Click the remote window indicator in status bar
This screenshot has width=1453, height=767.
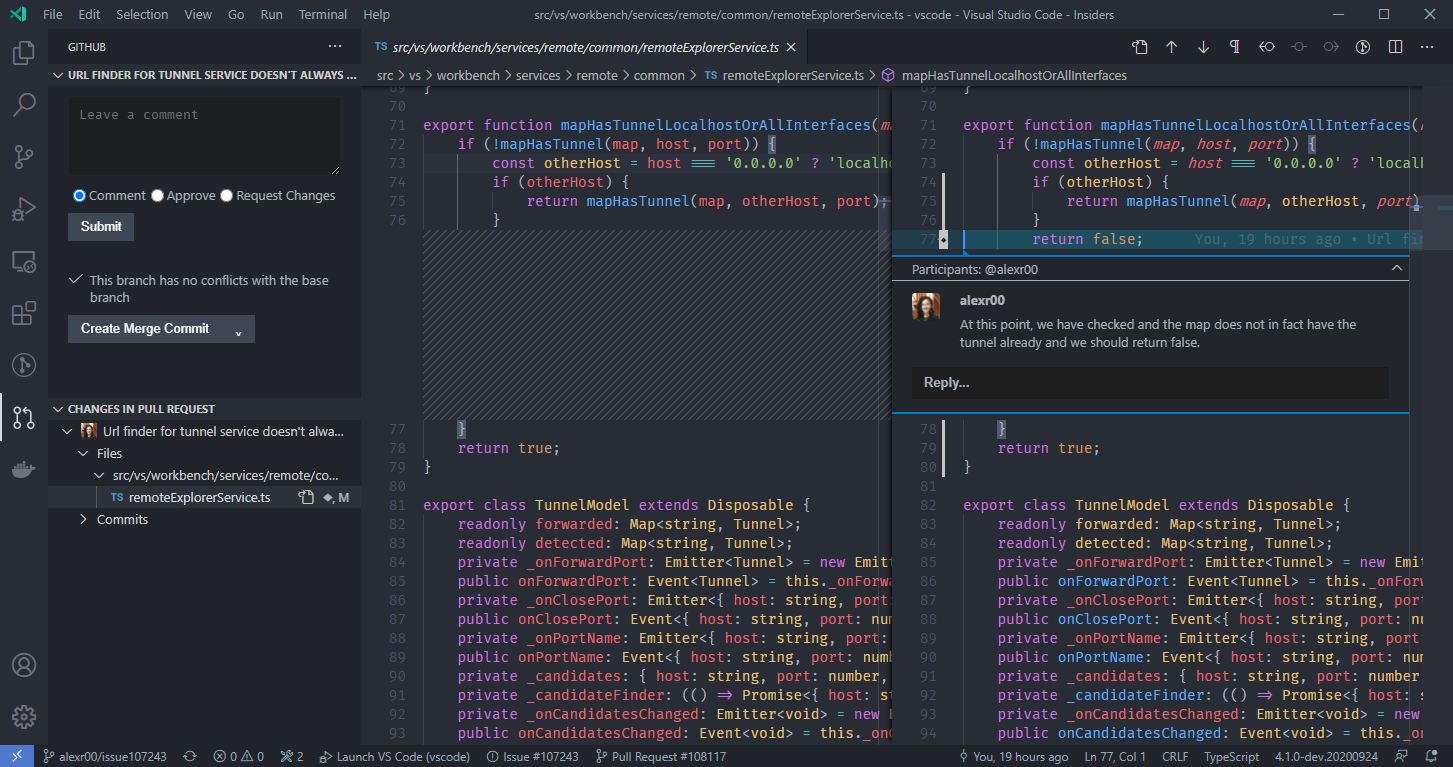[x=16, y=756]
